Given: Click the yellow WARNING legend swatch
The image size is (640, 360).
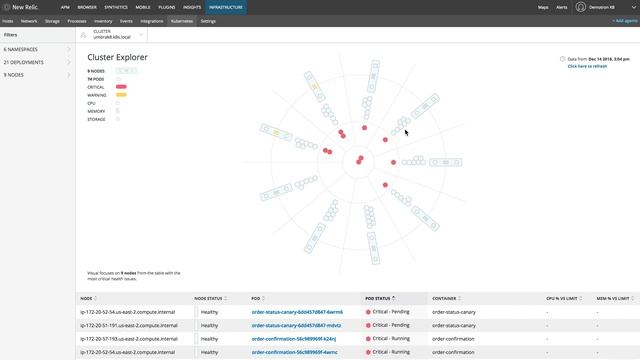Looking at the screenshot, I should tap(121, 95).
